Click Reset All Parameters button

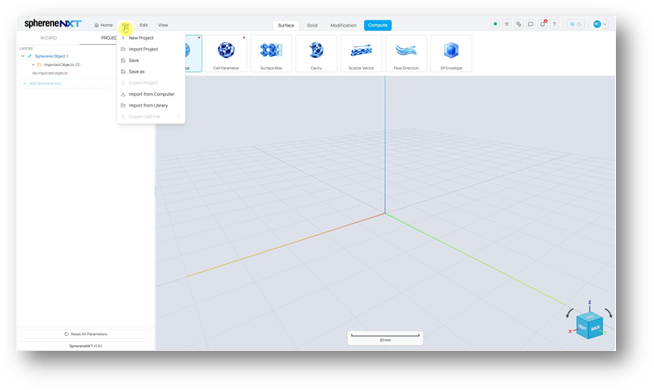pos(86,334)
